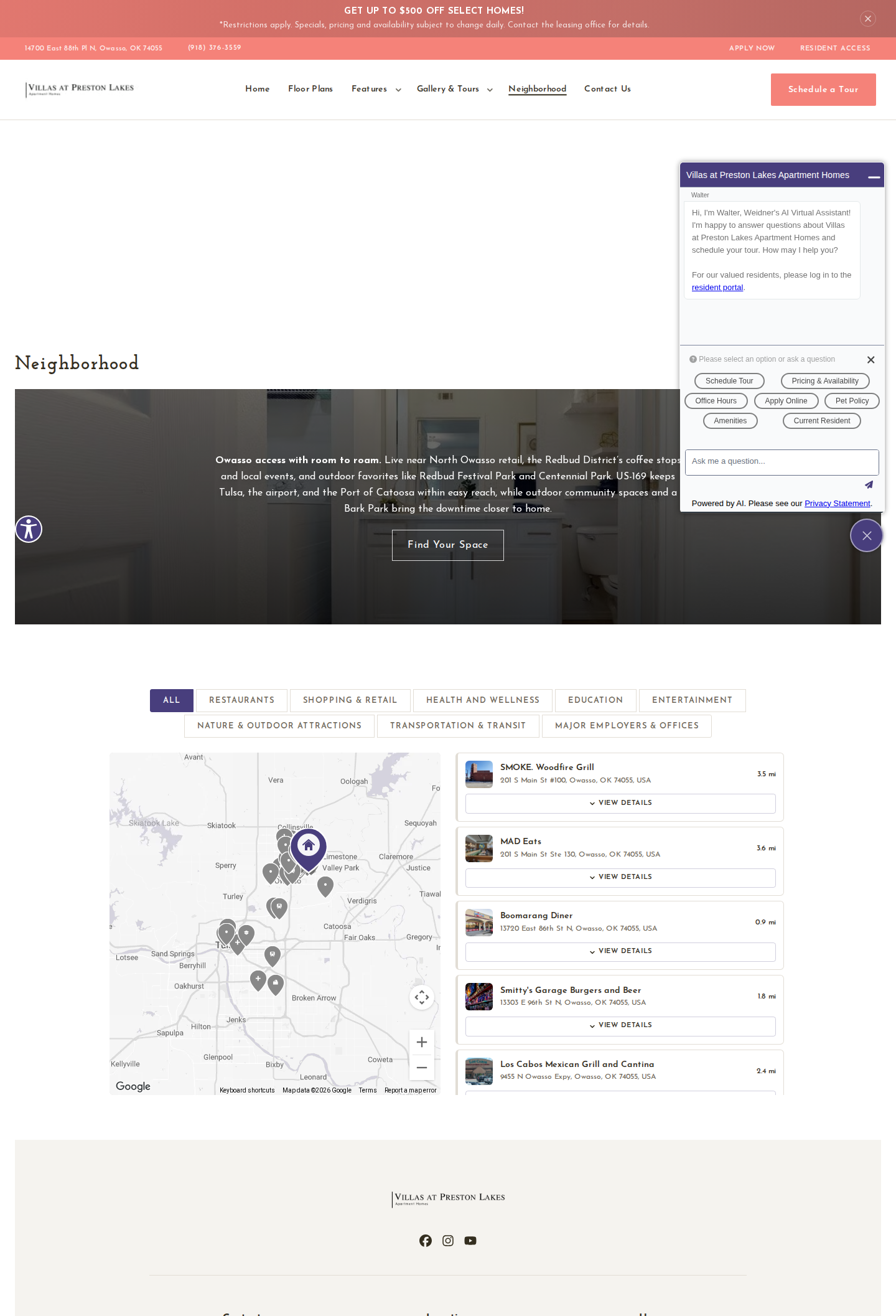Click the footer Villas at Preston Lakes logo

click(x=448, y=1198)
